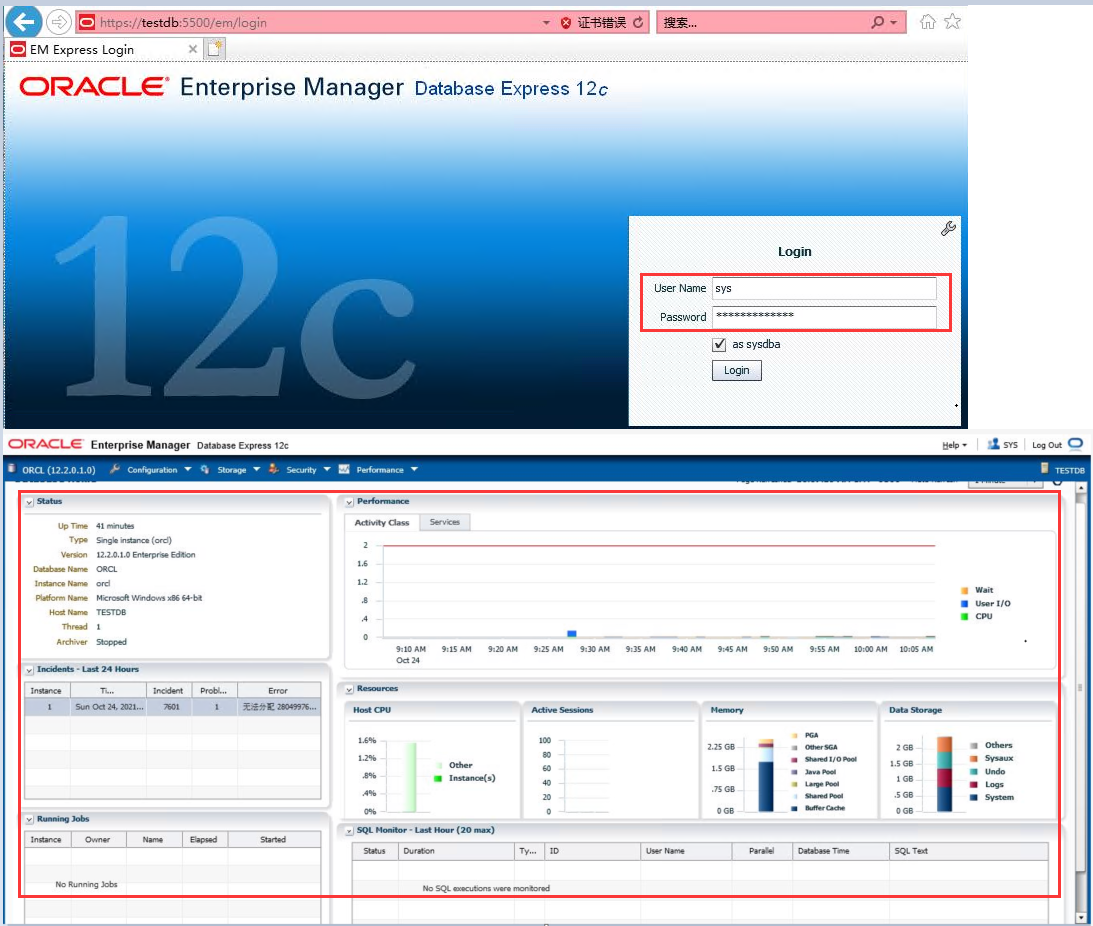Expand the Performance menu arrow
The image size is (1093, 926).
[x=414, y=469]
